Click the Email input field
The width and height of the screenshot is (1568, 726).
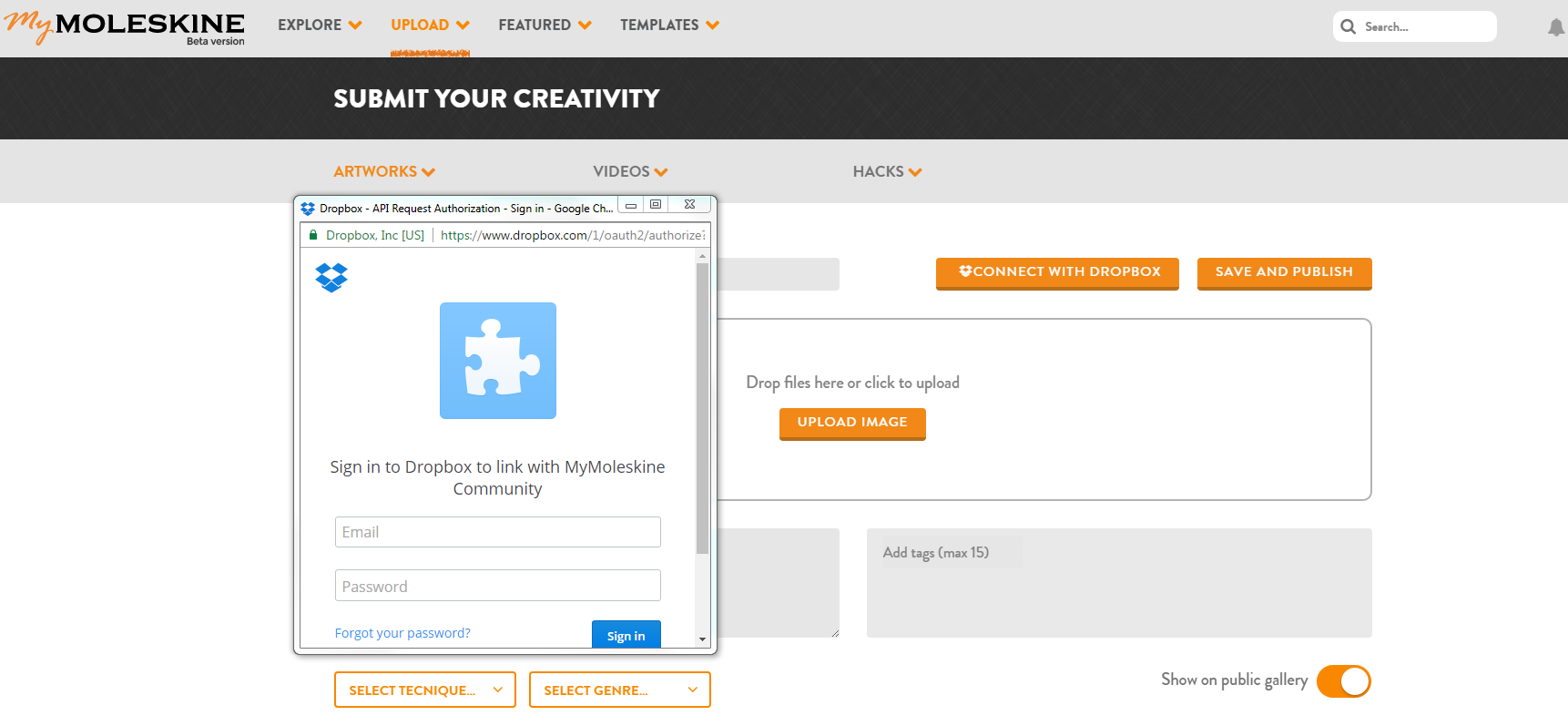(x=497, y=532)
